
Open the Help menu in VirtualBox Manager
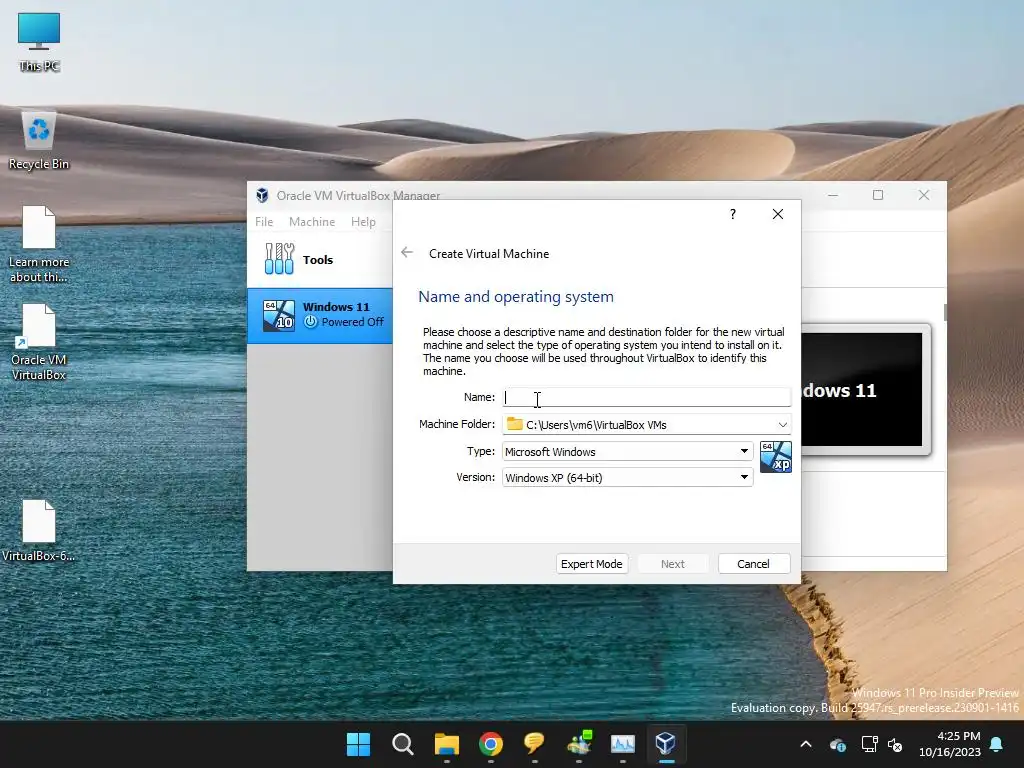click(363, 221)
